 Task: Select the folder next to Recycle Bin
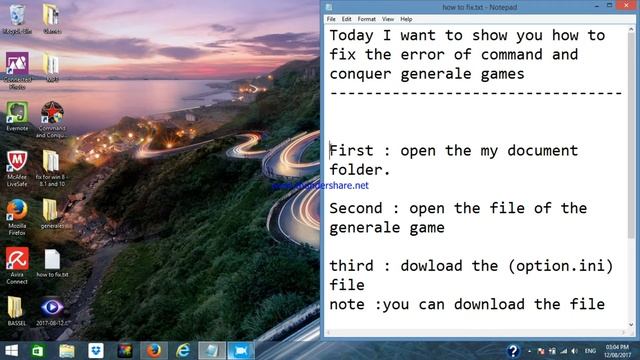pyautogui.click(x=52, y=19)
